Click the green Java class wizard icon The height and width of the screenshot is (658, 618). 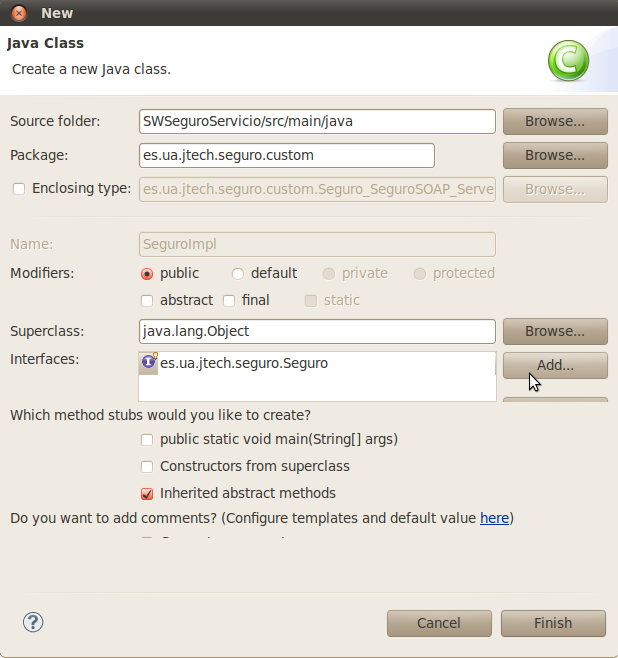(x=568, y=61)
